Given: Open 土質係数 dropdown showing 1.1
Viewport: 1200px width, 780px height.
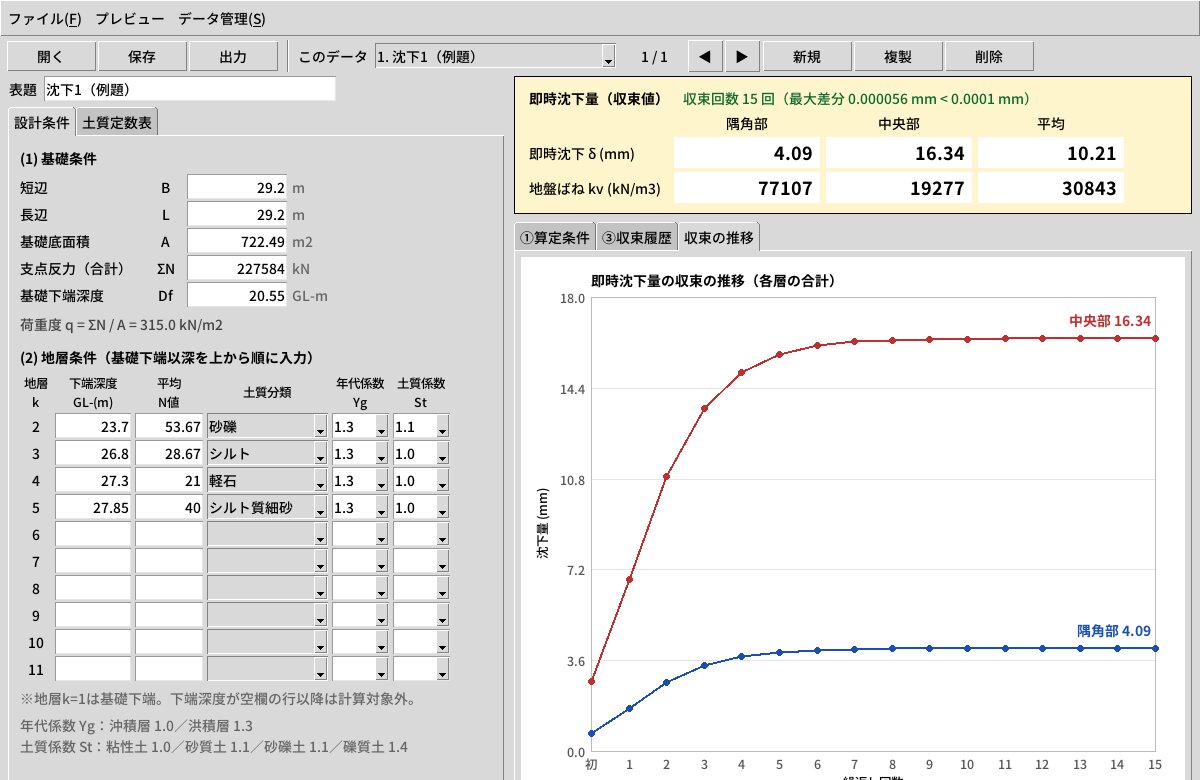Looking at the screenshot, I should coord(422,427).
